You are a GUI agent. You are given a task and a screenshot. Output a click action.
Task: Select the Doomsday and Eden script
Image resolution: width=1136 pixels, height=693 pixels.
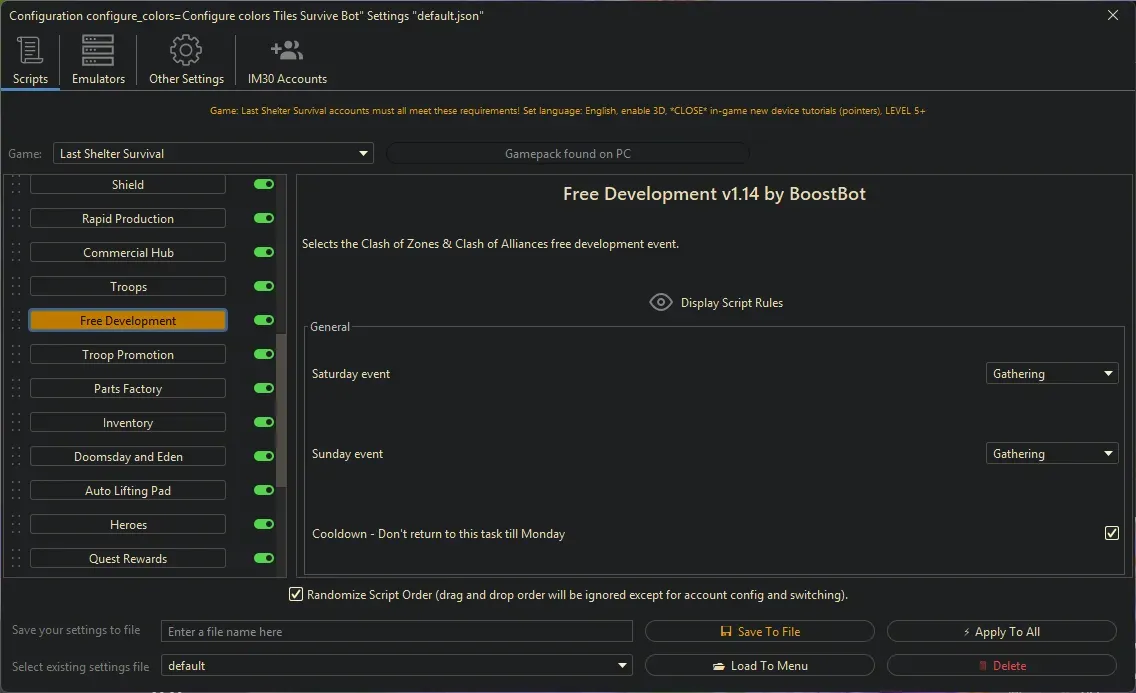click(128, 457)
